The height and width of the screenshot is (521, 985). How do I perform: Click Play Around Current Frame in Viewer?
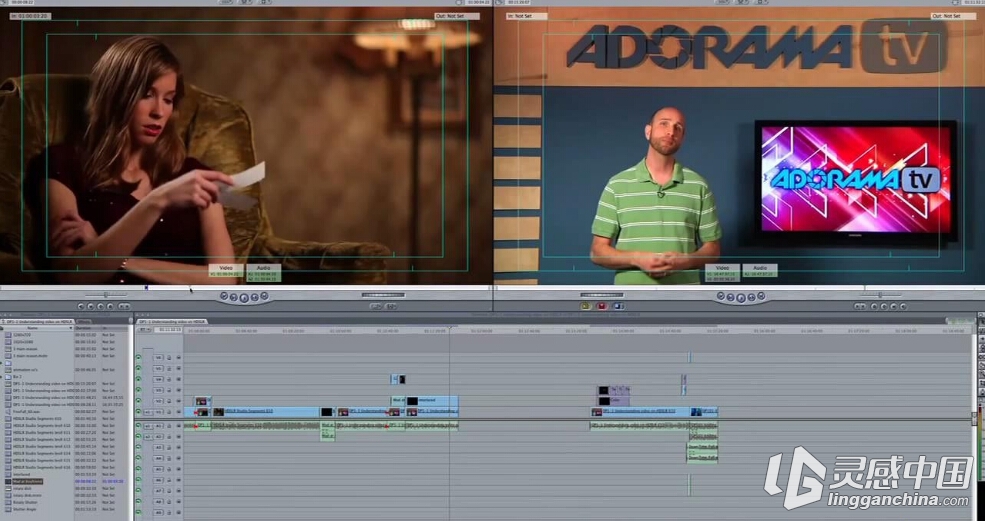(x=254, y=297)
